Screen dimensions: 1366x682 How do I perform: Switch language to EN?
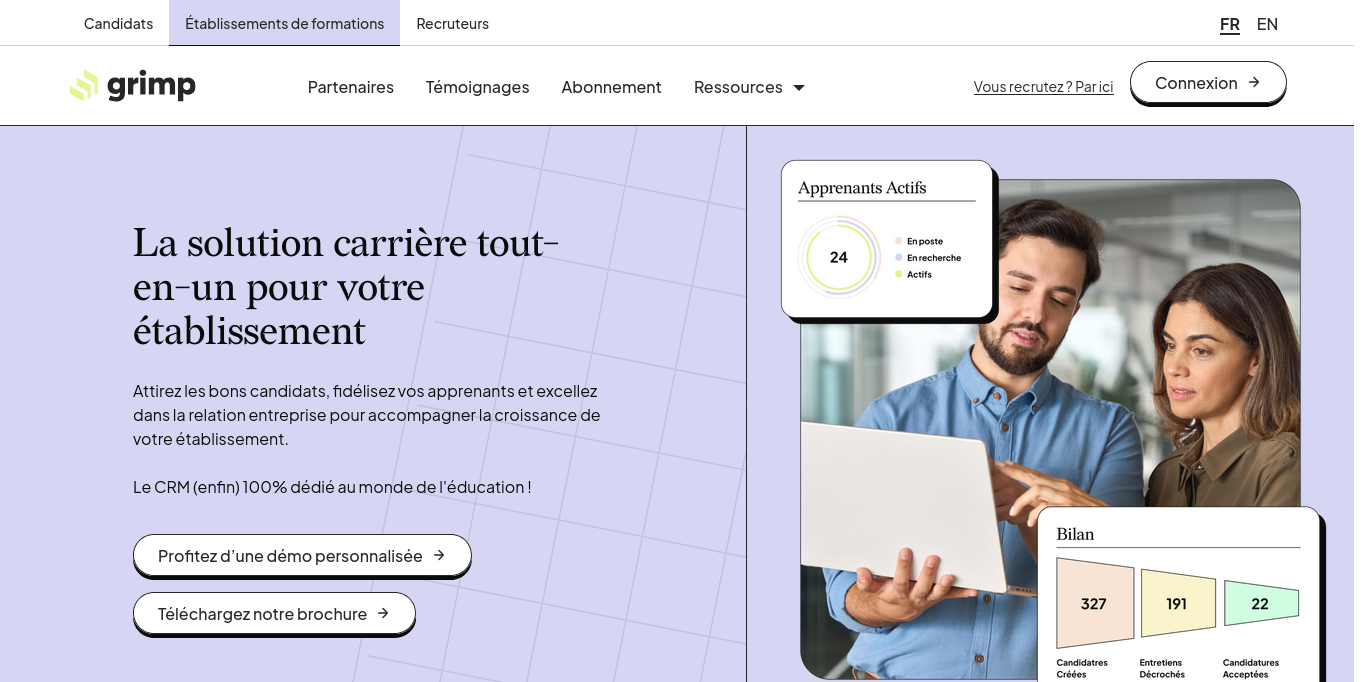pos(1267,24)
